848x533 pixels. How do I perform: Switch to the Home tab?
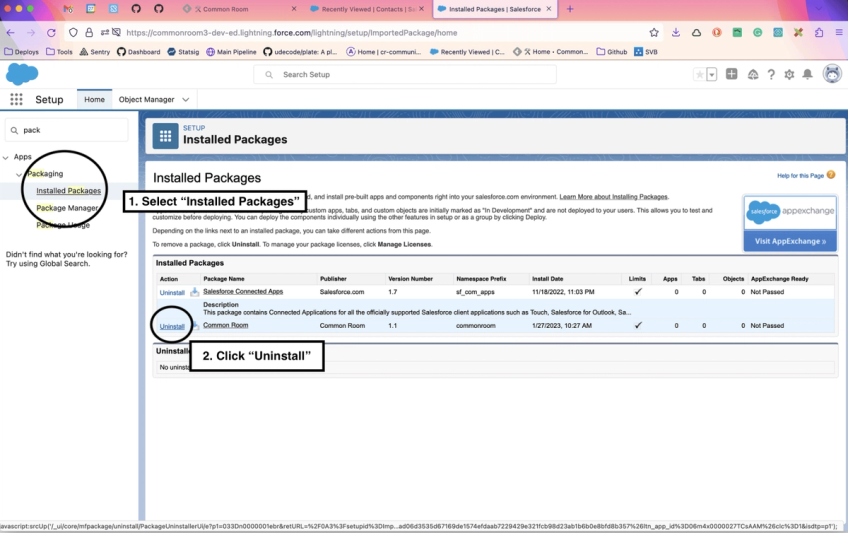[95, 99]
